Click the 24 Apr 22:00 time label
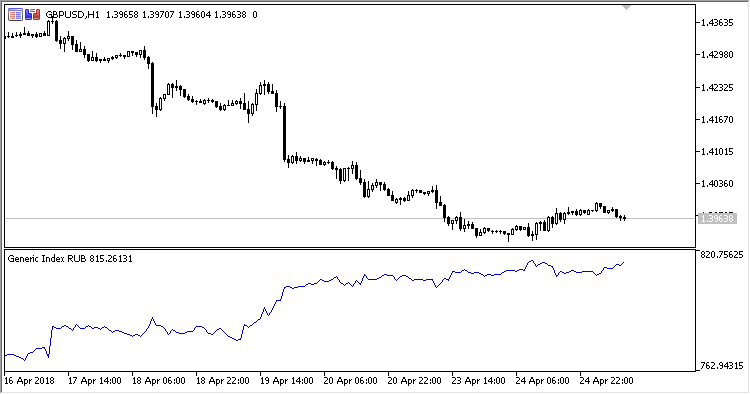 click(x=607, y=381)
